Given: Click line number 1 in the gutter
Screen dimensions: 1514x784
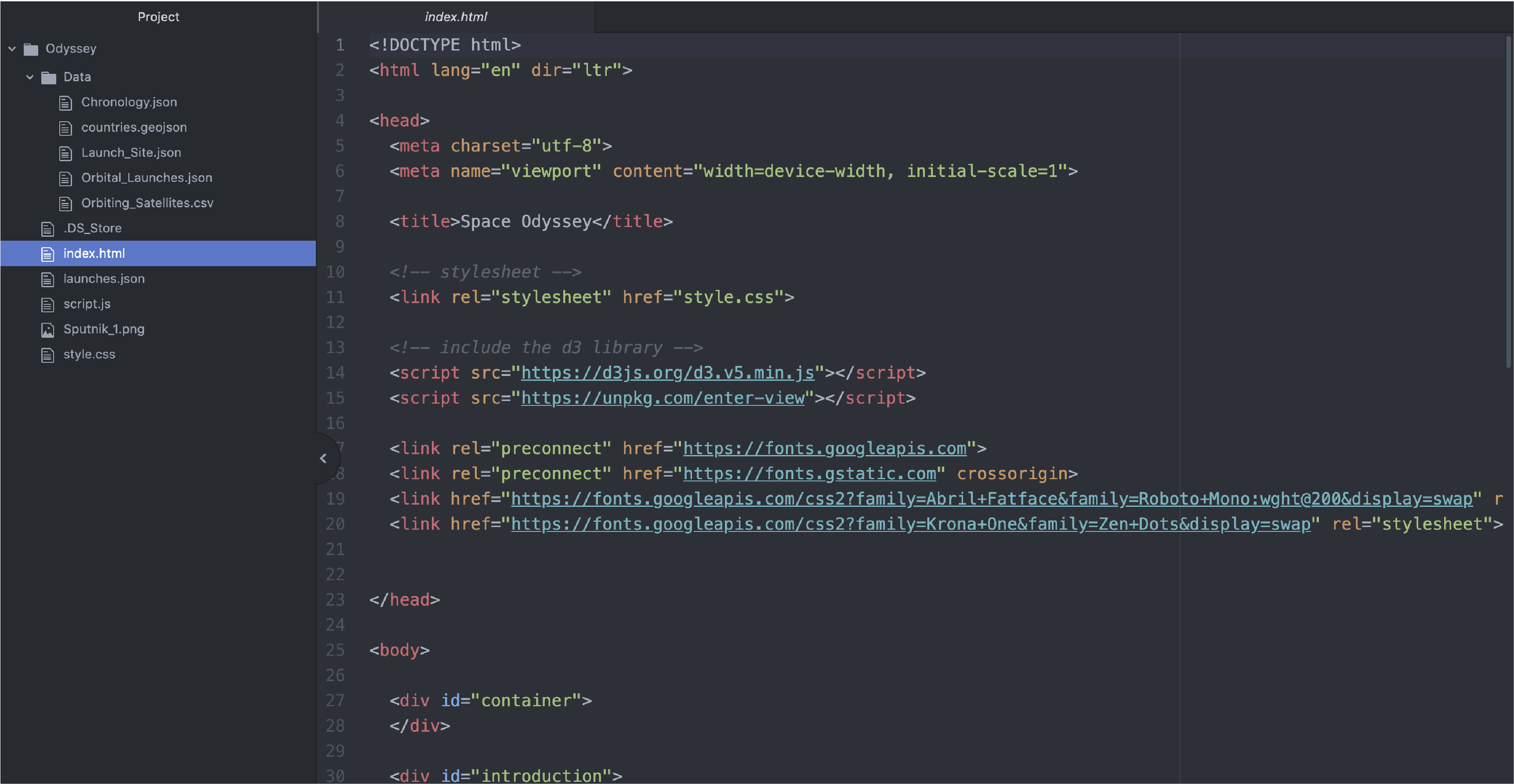Looking at the screenshot, I should coord(340,45).
